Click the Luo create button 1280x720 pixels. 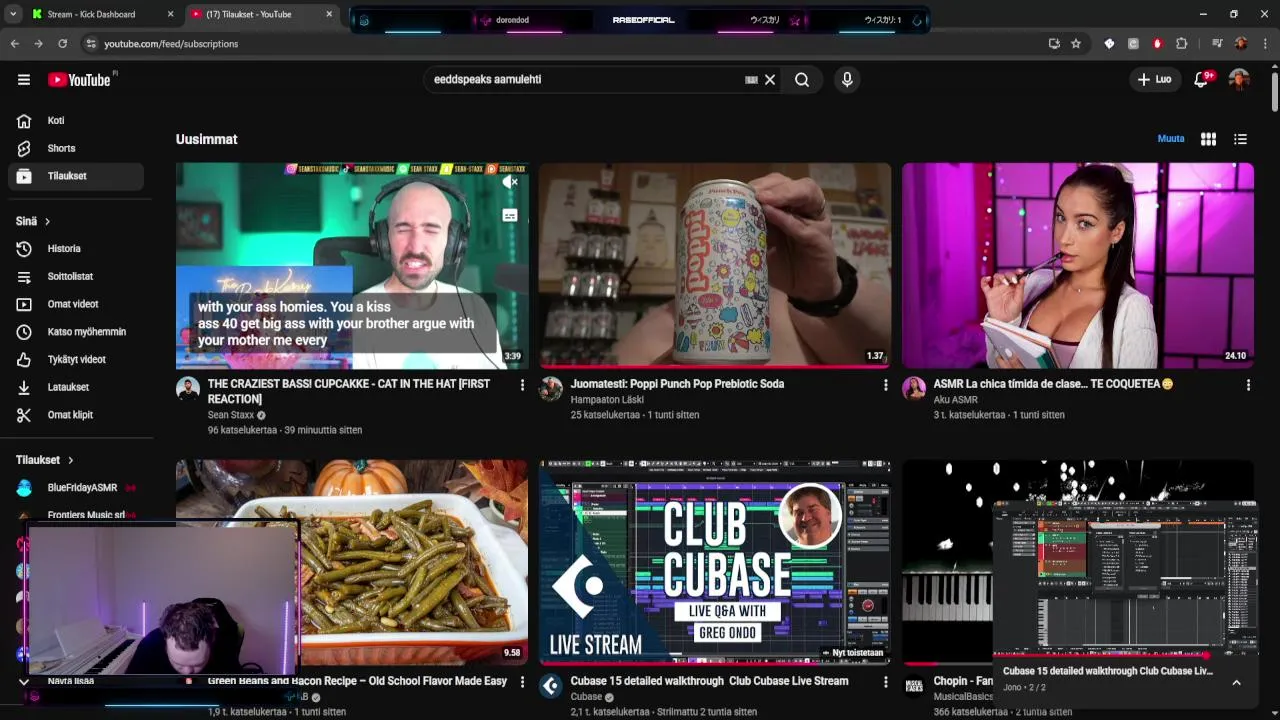[1154, 80]
